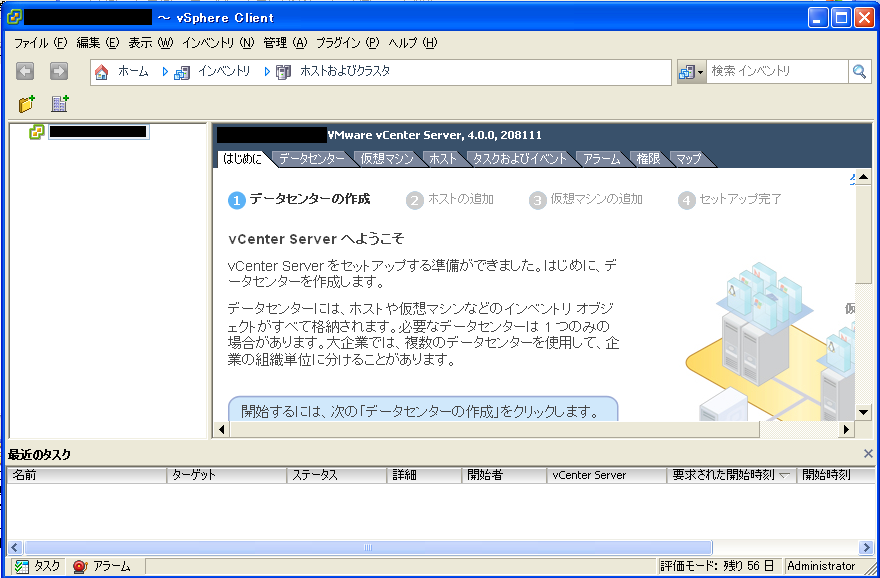
Task: Click 評価モード: 残り 56 日 status text
Action: [717, 566]
